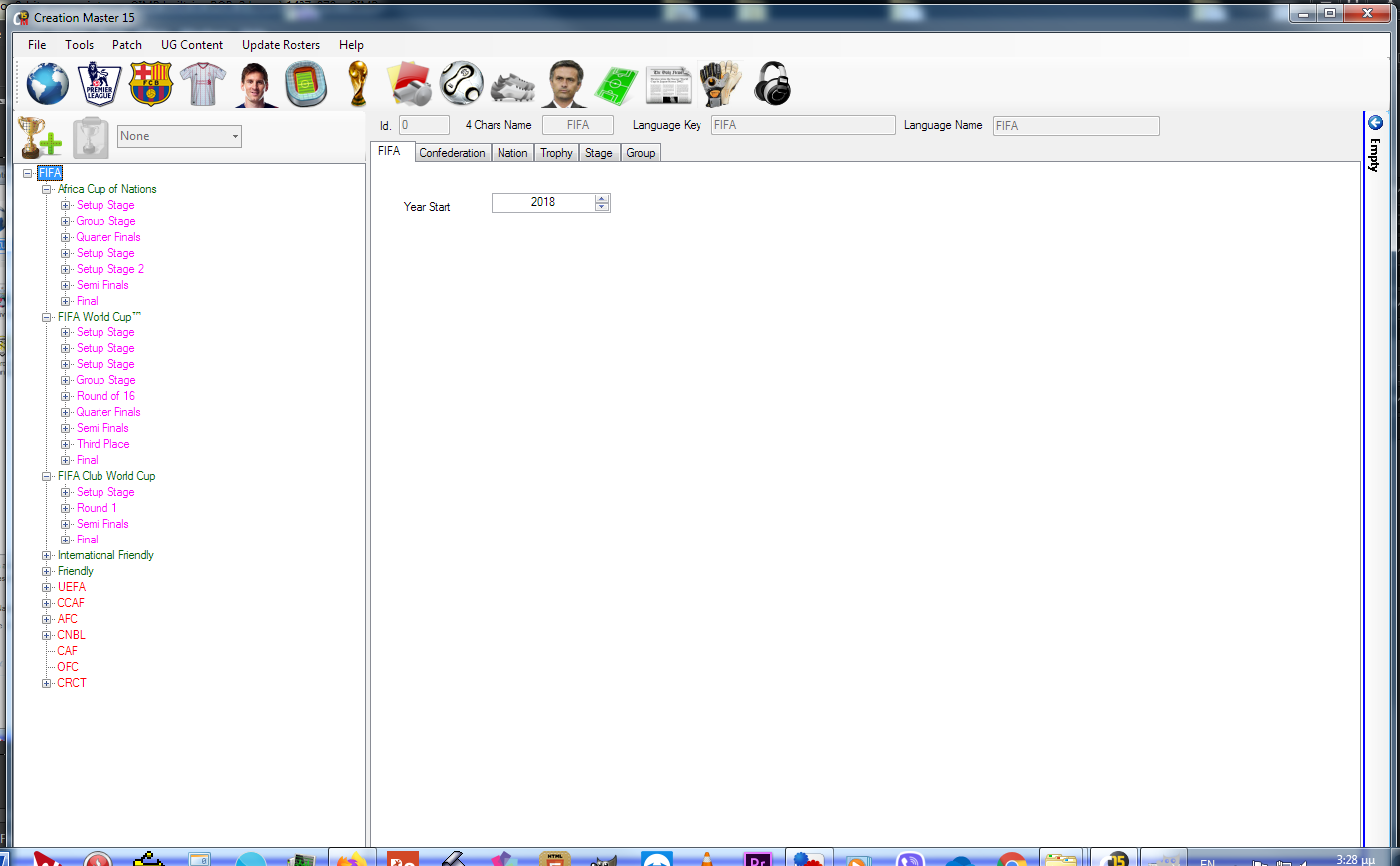Select the Friendly tree item
The width and height of the screenshot is (1400, 866).
click(x=76, y=571)
